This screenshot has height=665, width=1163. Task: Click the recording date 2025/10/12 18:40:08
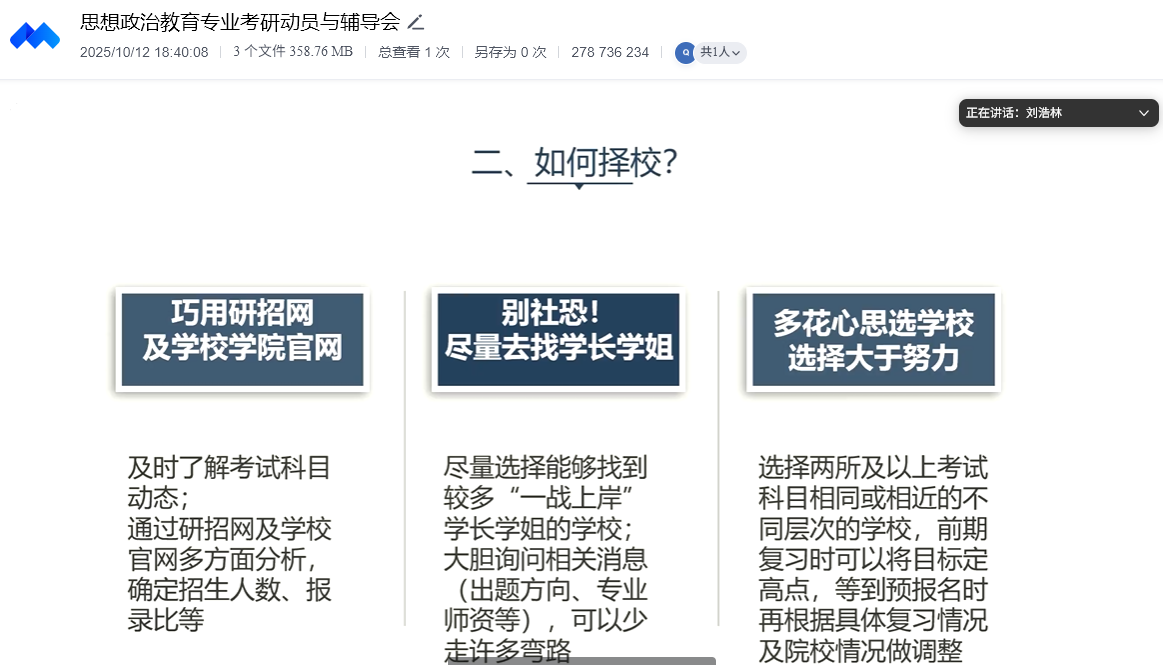(144, 52)
